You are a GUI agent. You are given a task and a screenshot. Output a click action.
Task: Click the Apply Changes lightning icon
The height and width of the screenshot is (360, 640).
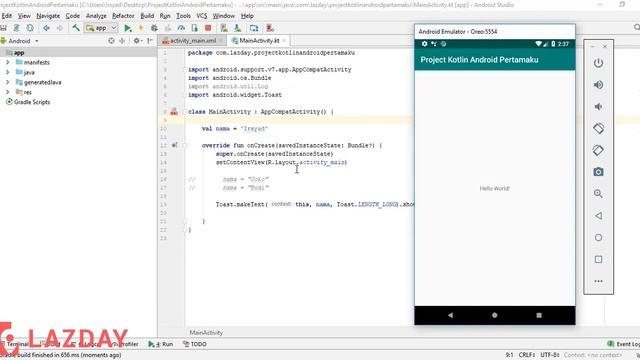pyautogui.click(x=141, y=28)
